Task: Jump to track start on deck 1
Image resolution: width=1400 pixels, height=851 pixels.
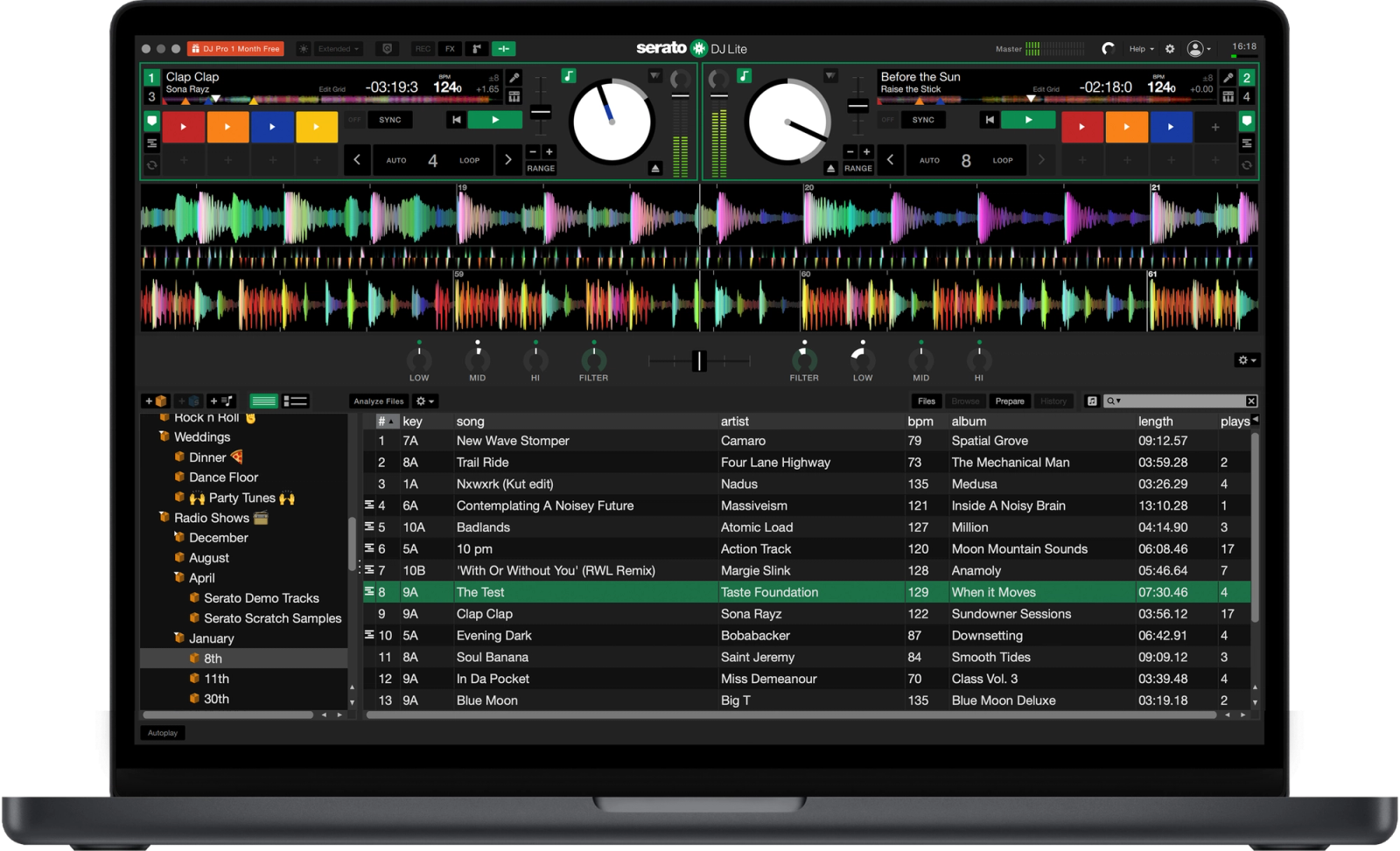Action: click(x=456, y=120)
